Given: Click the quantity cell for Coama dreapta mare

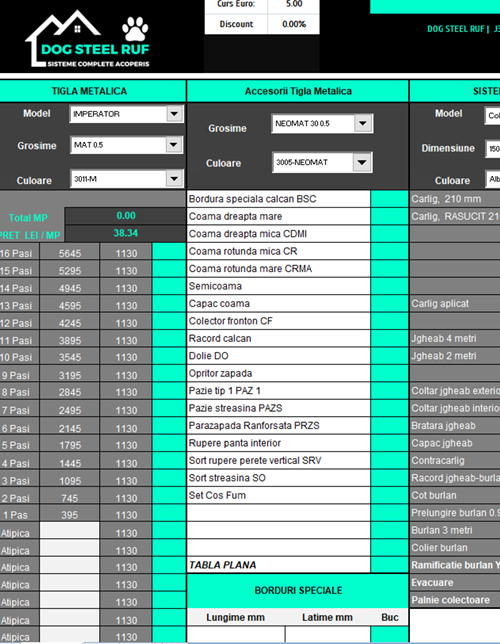Looking at the screenshot, I should (389, 216).
